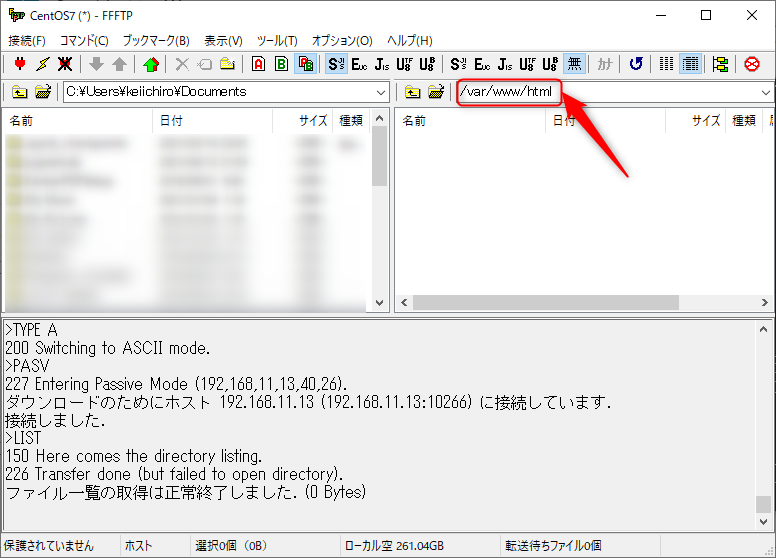The height and width of the screenshot is (558, 776).
Task: Go up one folder on local pane
Action: tap(19, 92)
